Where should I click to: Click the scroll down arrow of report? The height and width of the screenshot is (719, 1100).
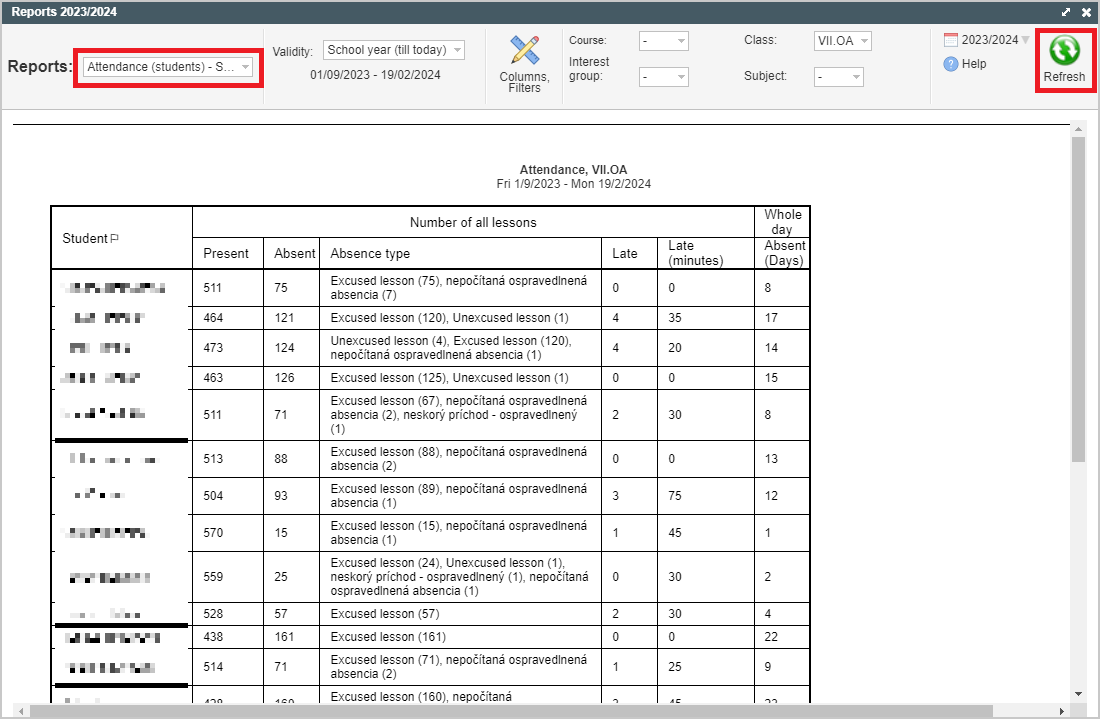pos(1078,694)
